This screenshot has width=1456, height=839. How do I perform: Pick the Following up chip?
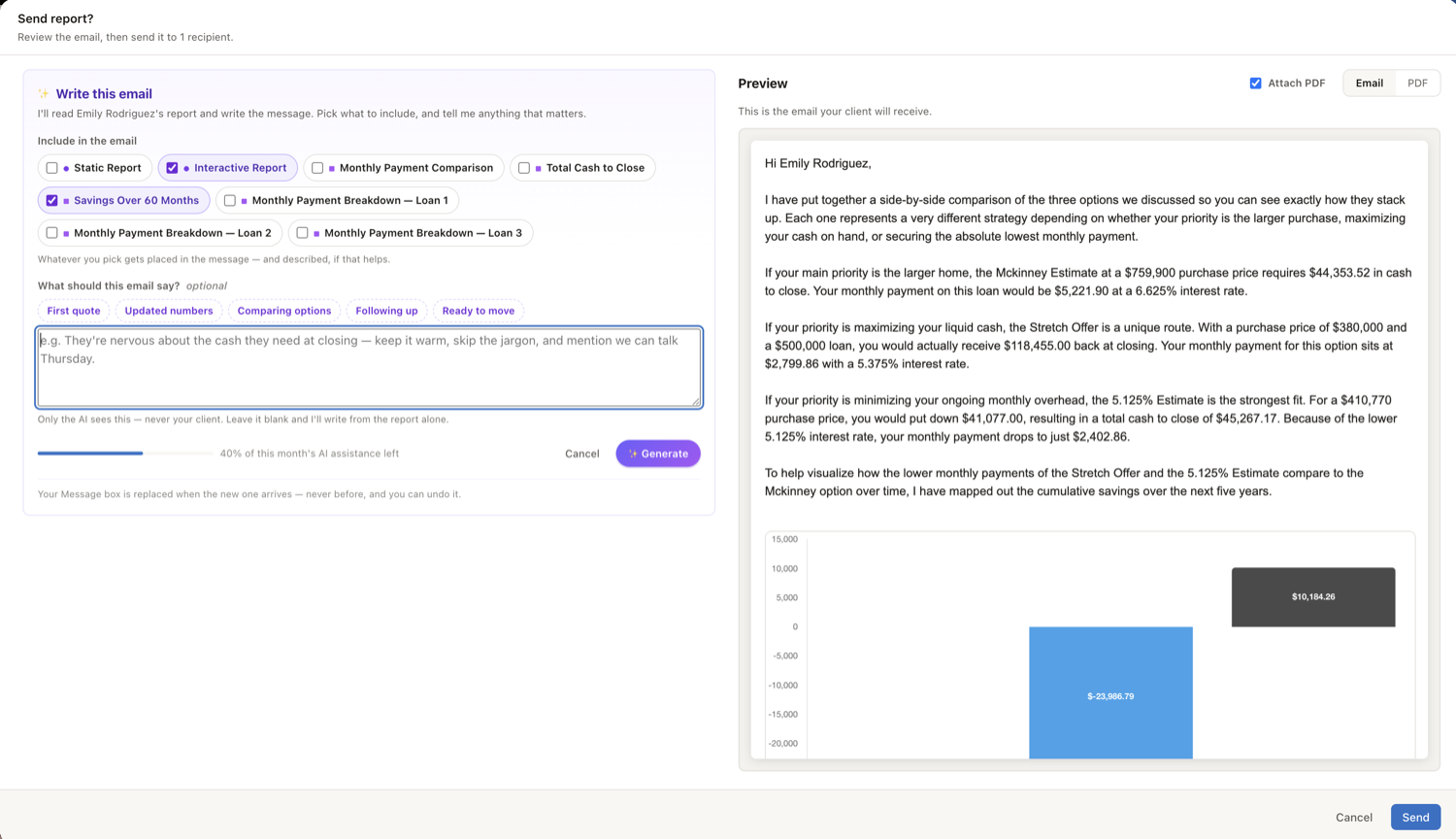point(386,311)
